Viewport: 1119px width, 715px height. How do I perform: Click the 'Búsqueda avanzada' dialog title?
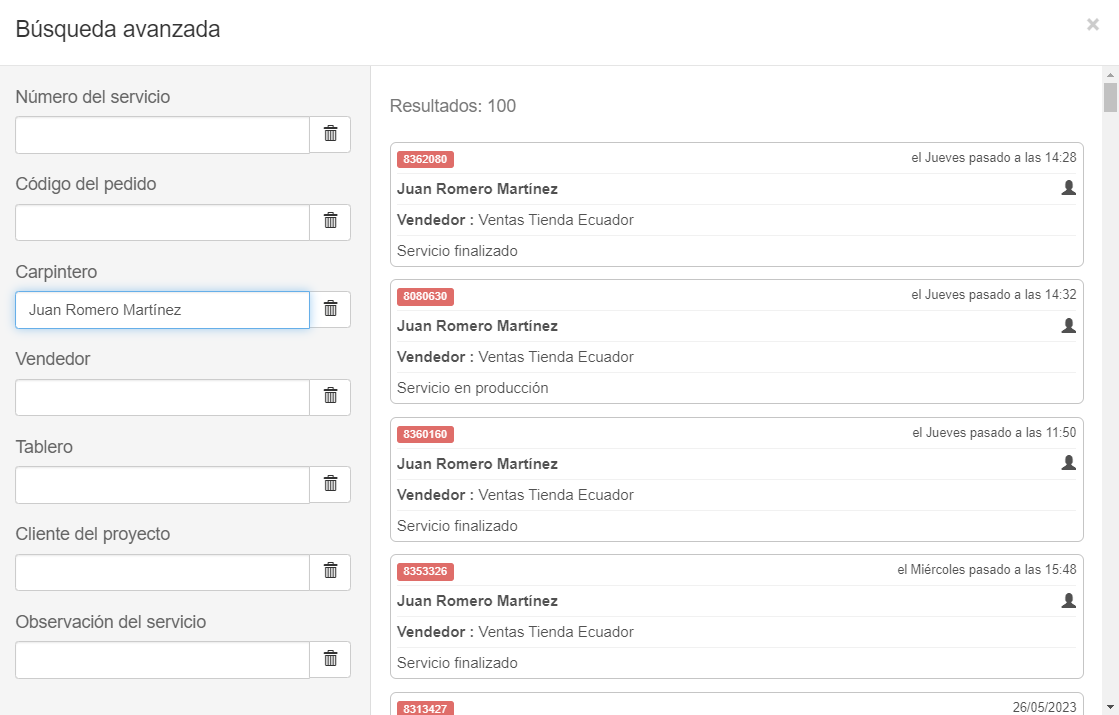(x=118, y=29)
